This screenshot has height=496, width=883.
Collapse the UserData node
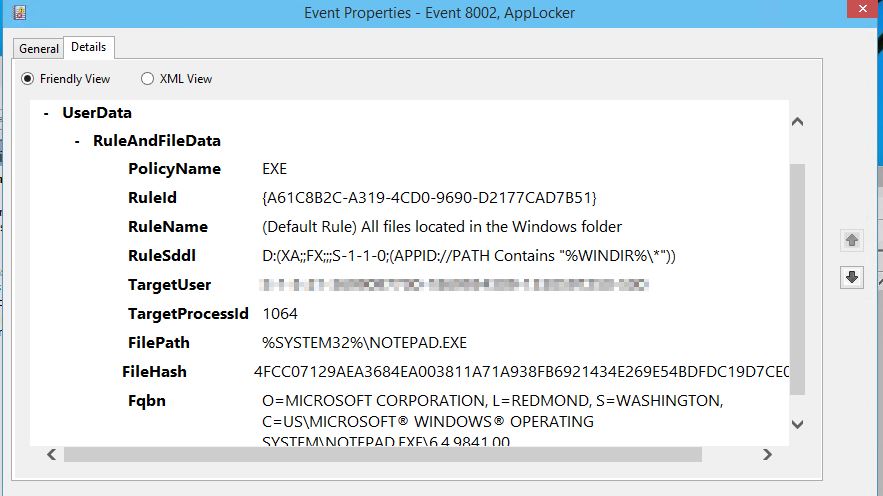click(x=47, y=113)
